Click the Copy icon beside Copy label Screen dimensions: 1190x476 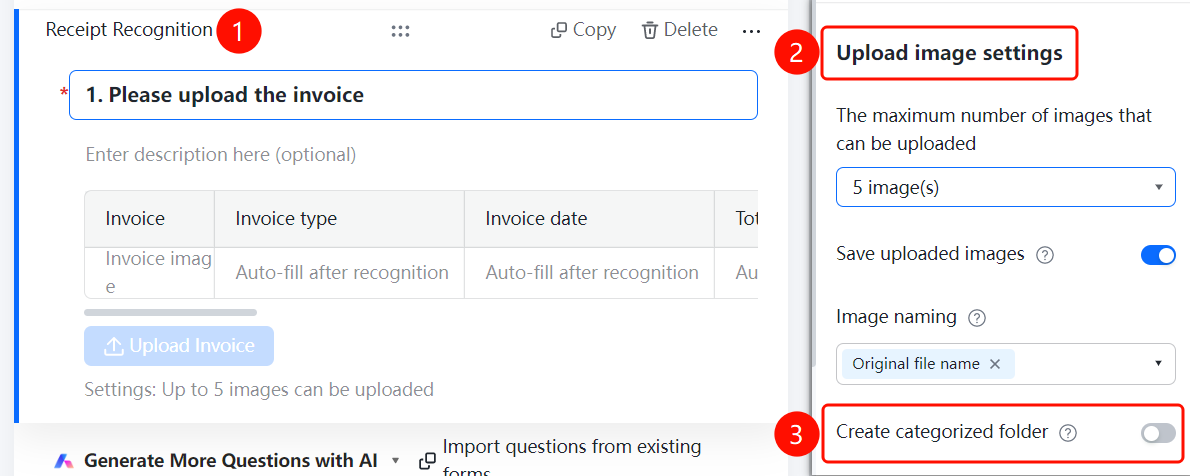pos(559,31)
